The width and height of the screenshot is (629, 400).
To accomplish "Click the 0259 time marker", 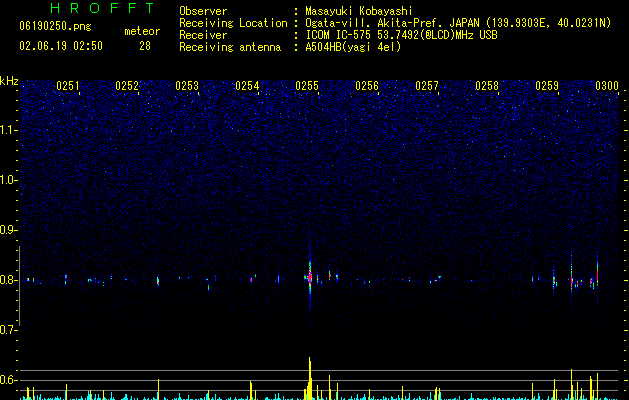I will pyautogui.click(x=547, y=86).
